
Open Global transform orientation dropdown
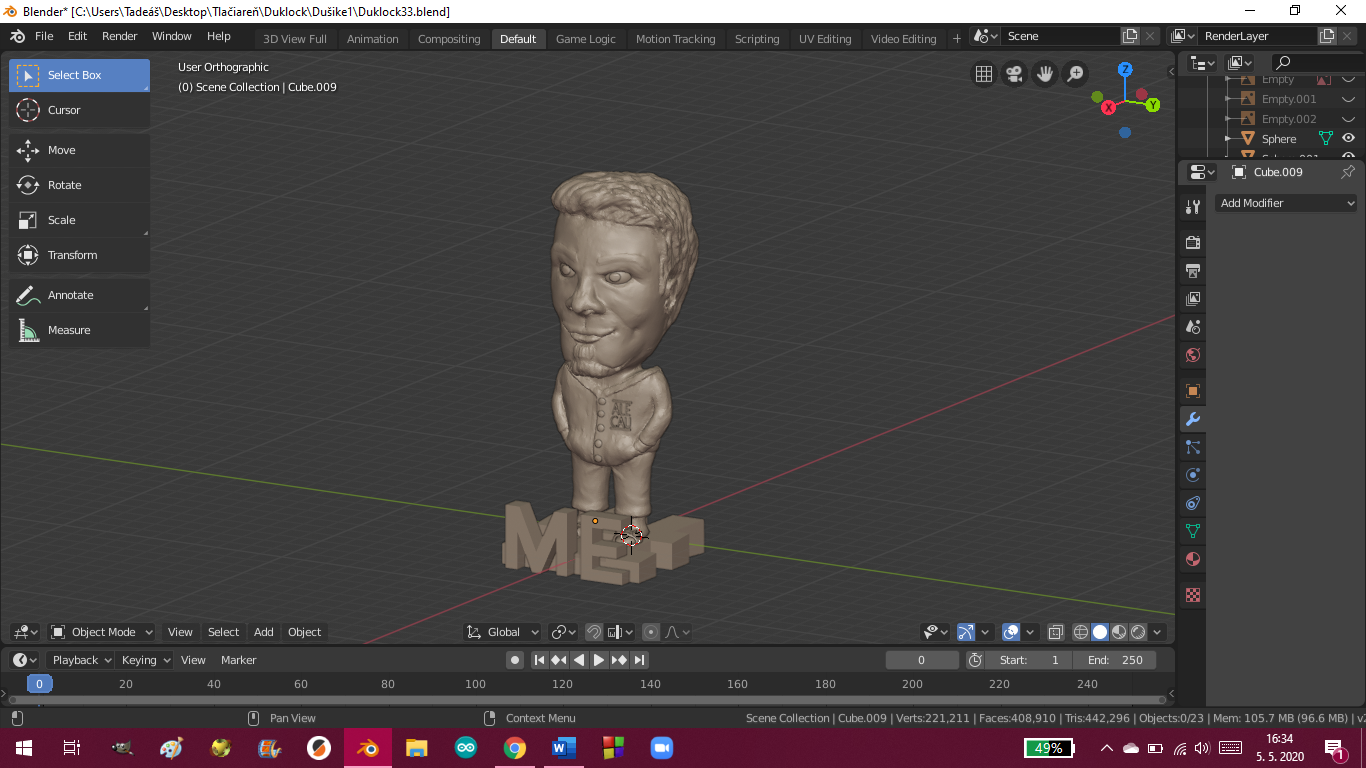[x=503, y=632]
